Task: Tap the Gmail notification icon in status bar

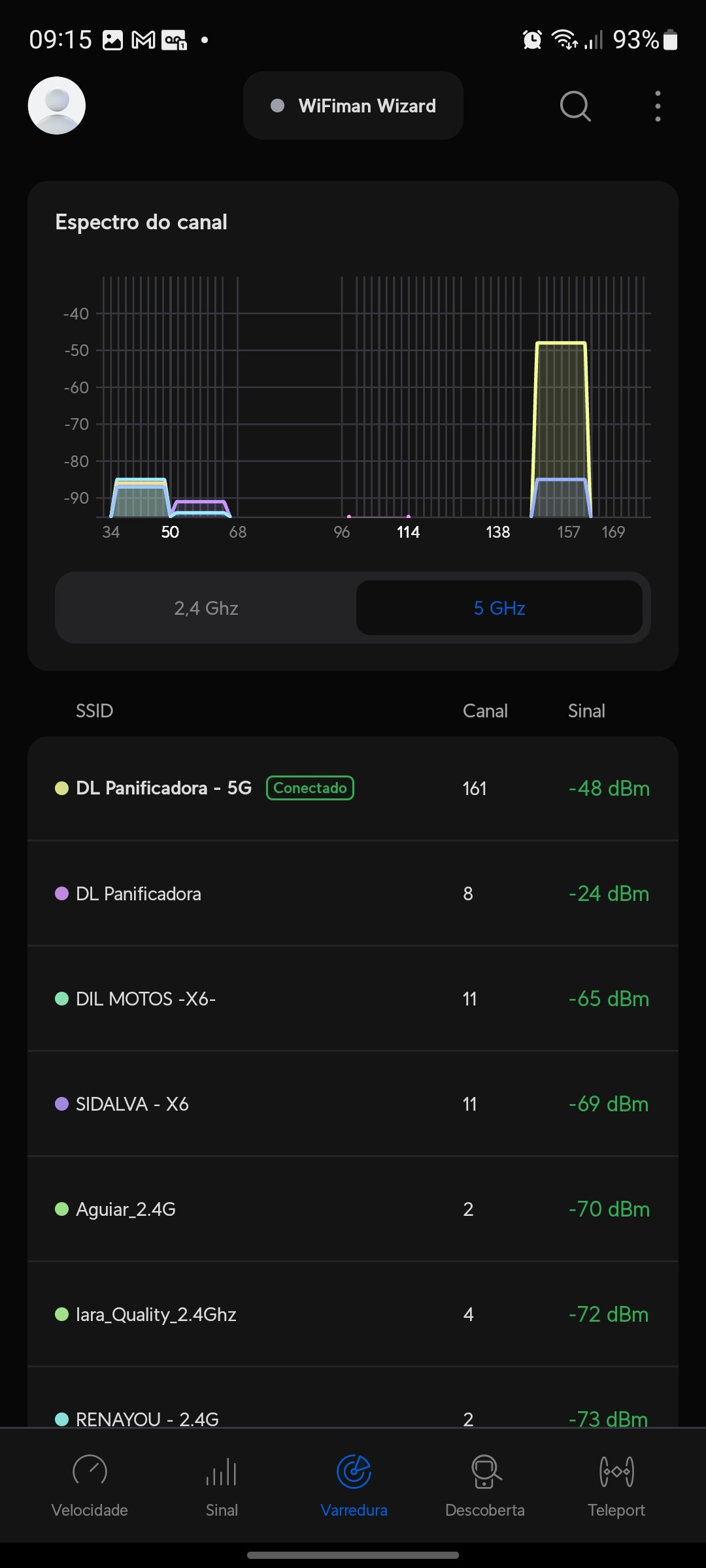Action: click(x=144, y=41)
